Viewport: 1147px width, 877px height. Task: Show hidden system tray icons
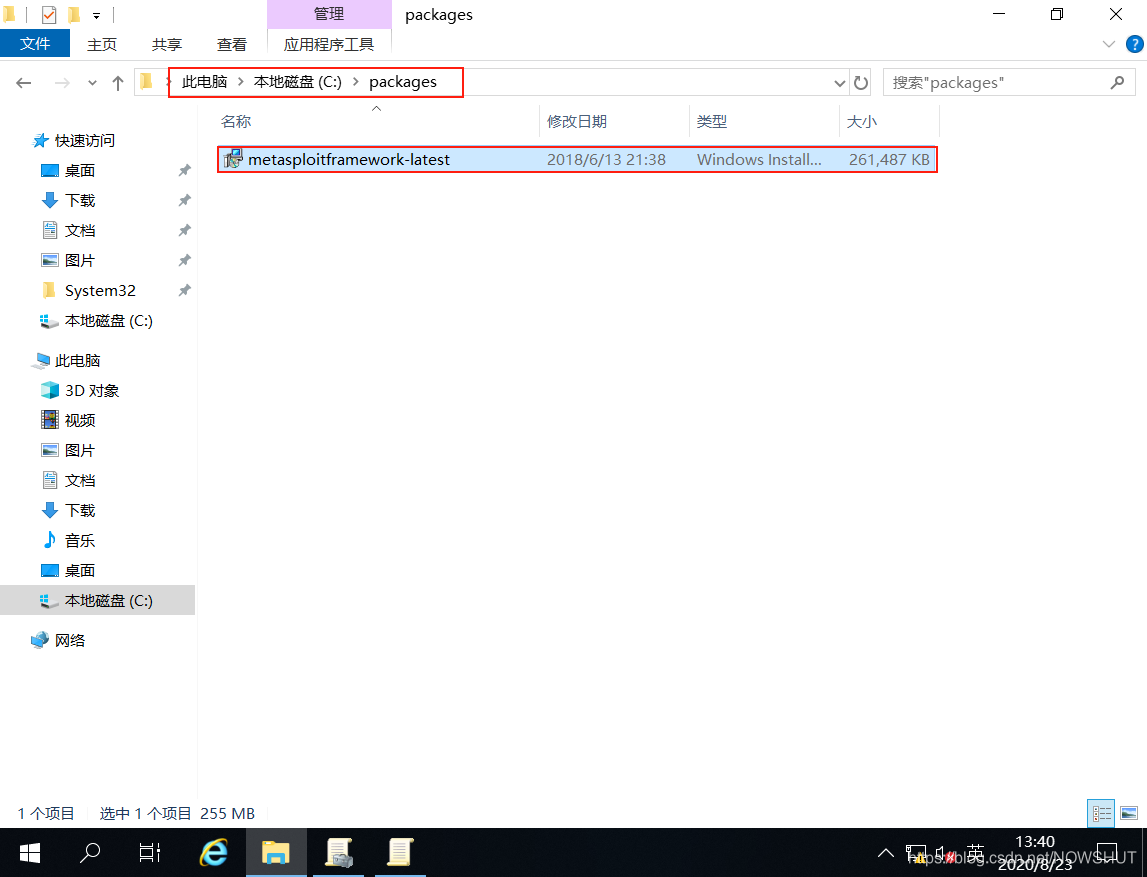pyautogui.click(x=886, y=853)
